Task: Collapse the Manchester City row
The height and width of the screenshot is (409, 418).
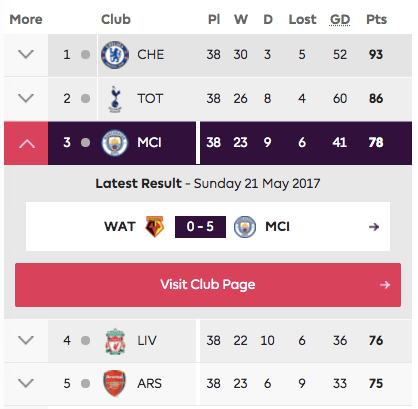Action: [26, 143]
